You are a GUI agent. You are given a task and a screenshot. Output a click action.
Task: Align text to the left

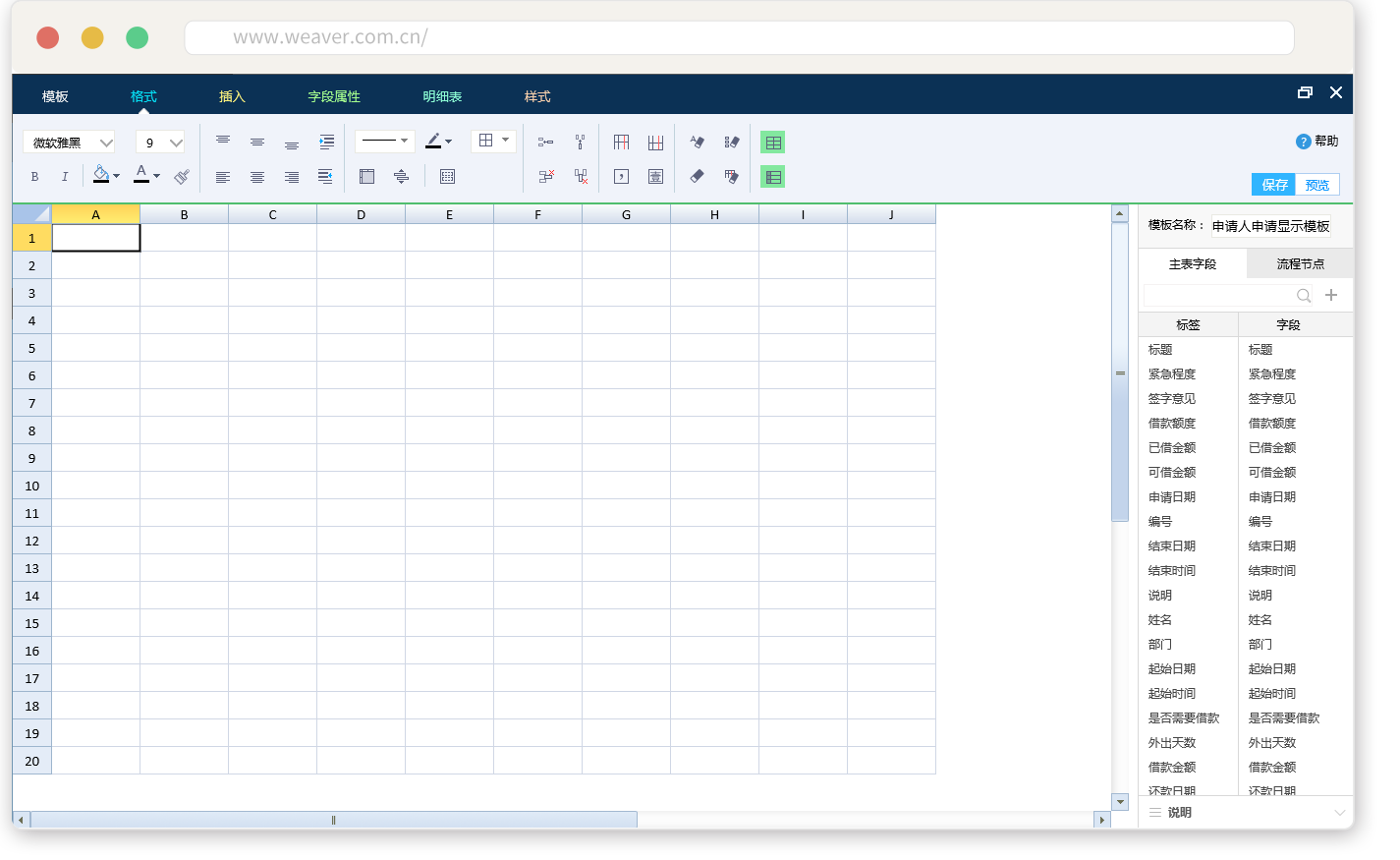223,177
